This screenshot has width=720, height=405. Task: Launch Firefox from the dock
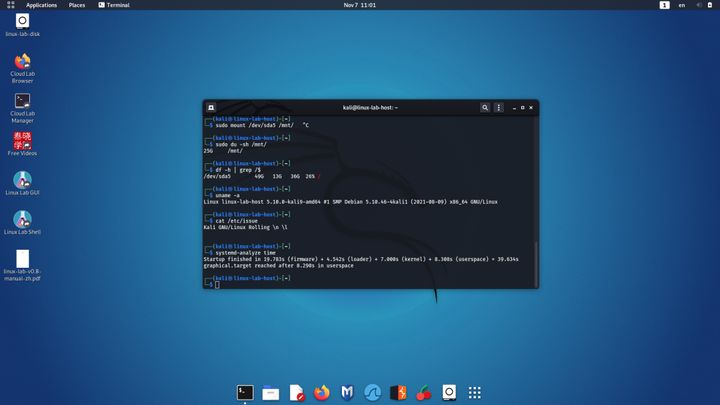(322, 393)
